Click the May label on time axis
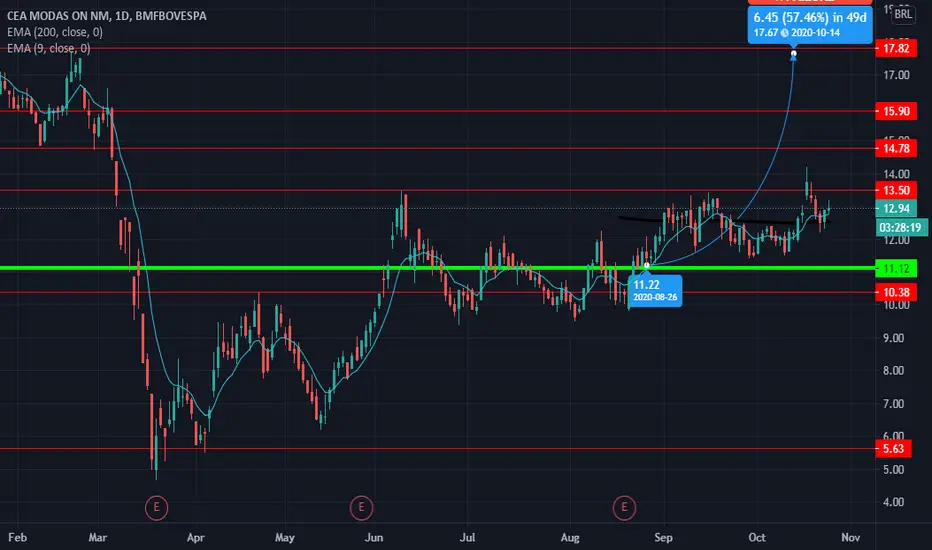 (x=285, y=538)
